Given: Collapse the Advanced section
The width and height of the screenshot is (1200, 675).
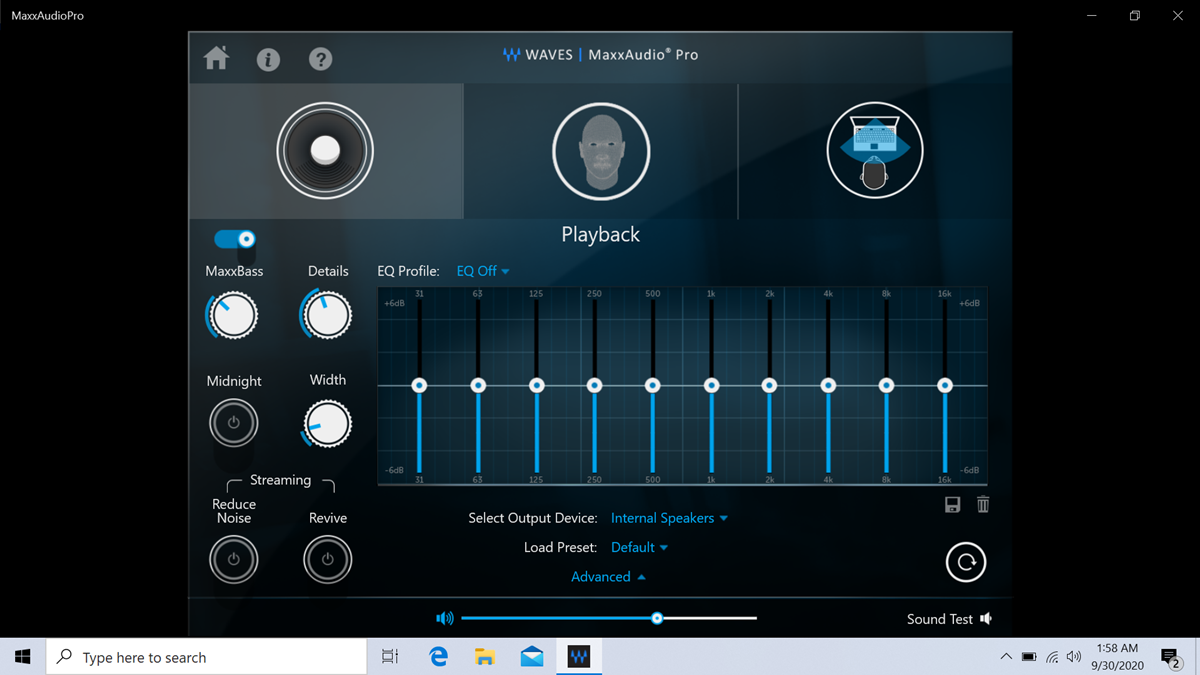Looking at the screenshot, I should tap(608, 577).
